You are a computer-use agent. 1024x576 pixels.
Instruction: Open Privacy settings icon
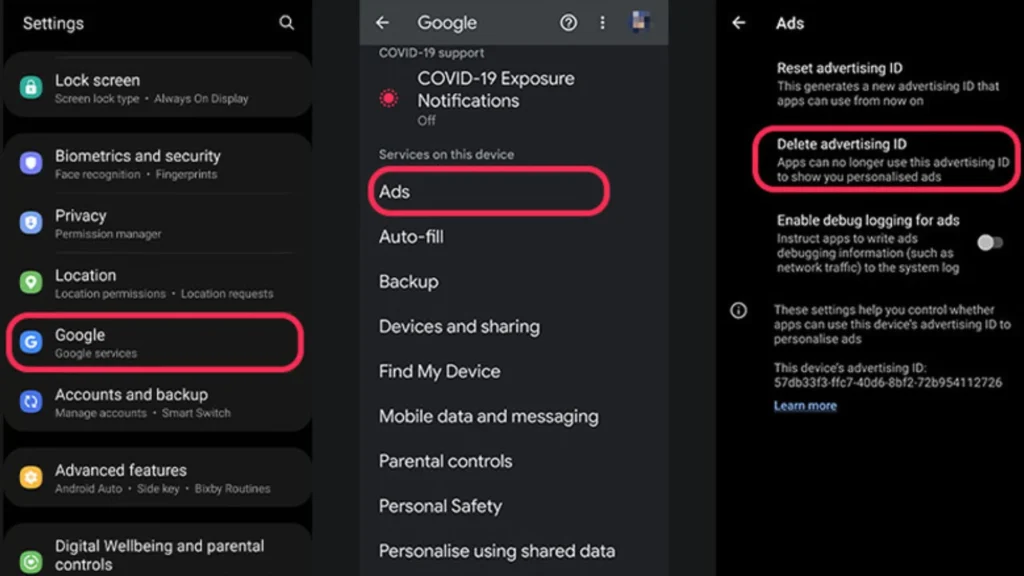coord(31,221)
